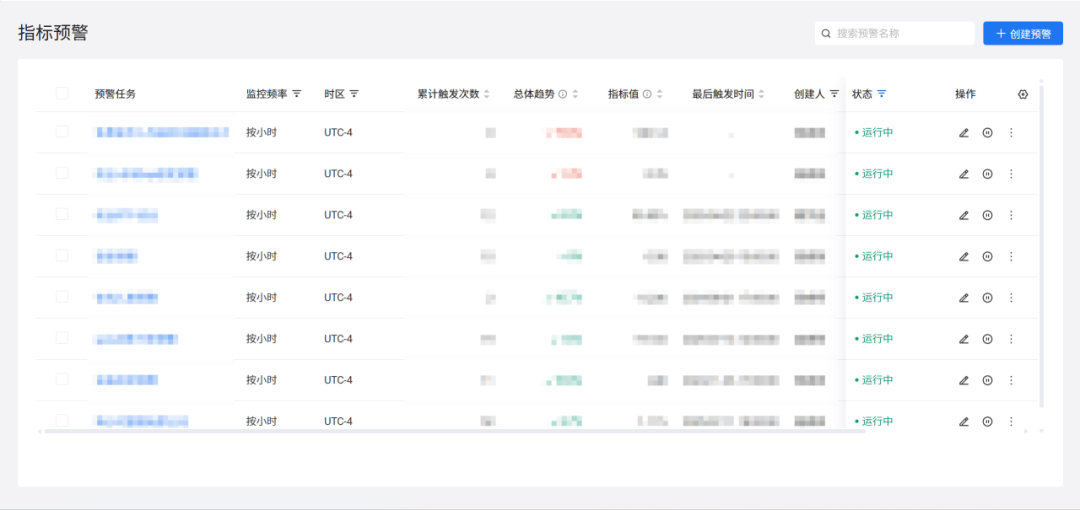Tick the checkbox in the eighth table row
The width and height of the screenshot is (1080, 510).
point(62,420)
